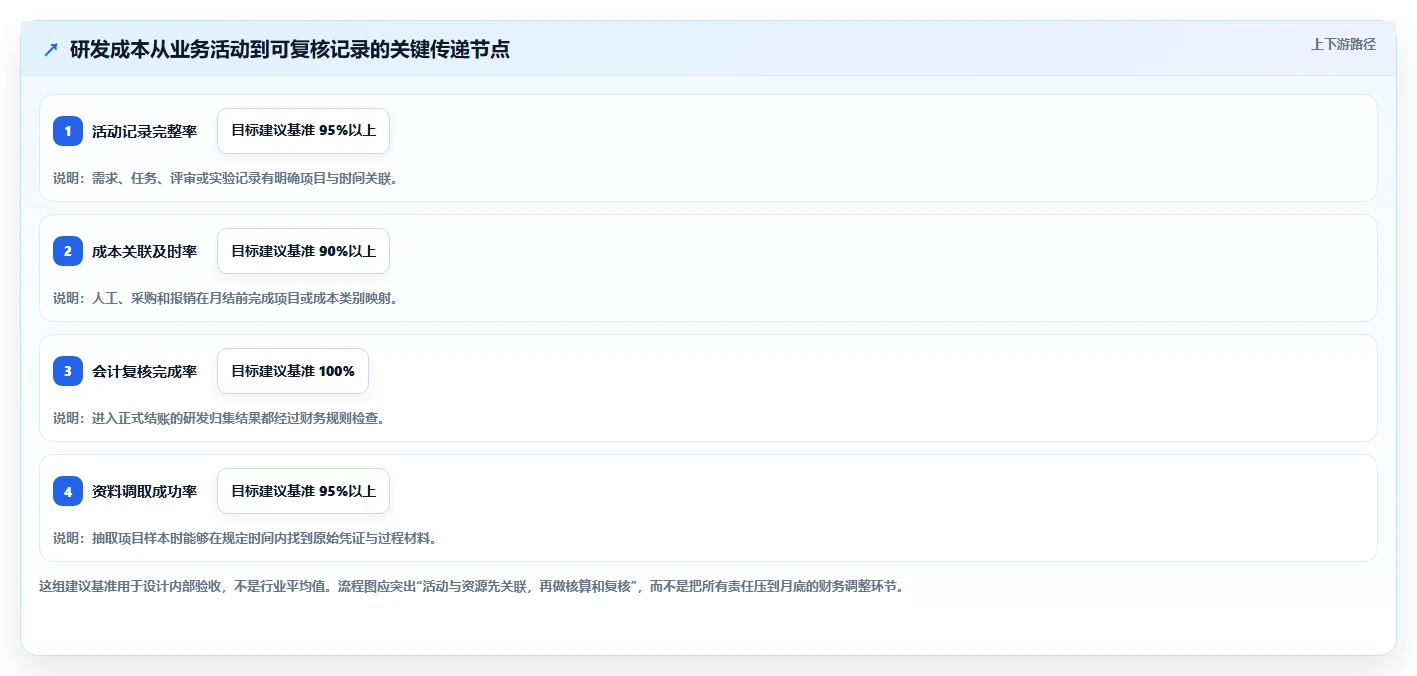Click the description about 进入正式结账的研发归集结果
The width and height of the screenshot is (1417, 676).
pyautogui.click(x=219, y=418)
